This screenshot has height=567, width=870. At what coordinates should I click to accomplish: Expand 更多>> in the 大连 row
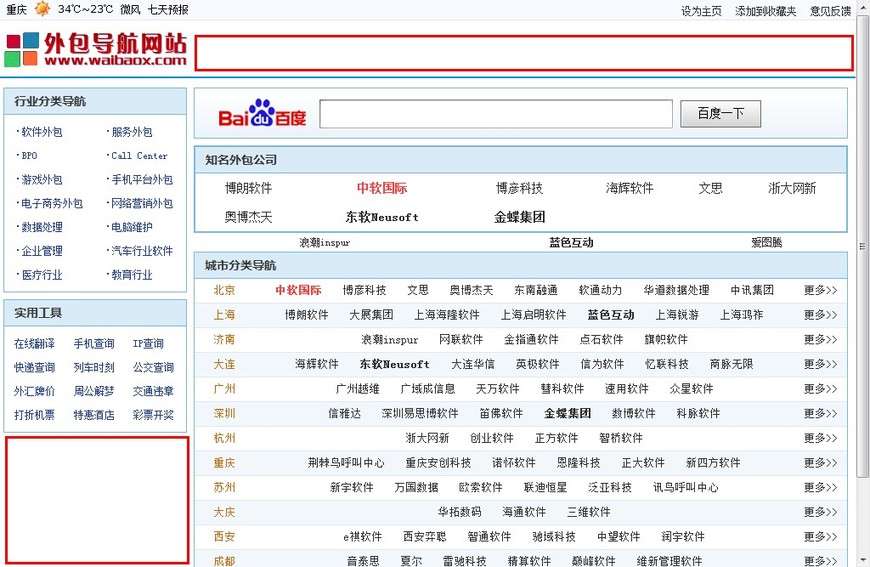[821, 364]
